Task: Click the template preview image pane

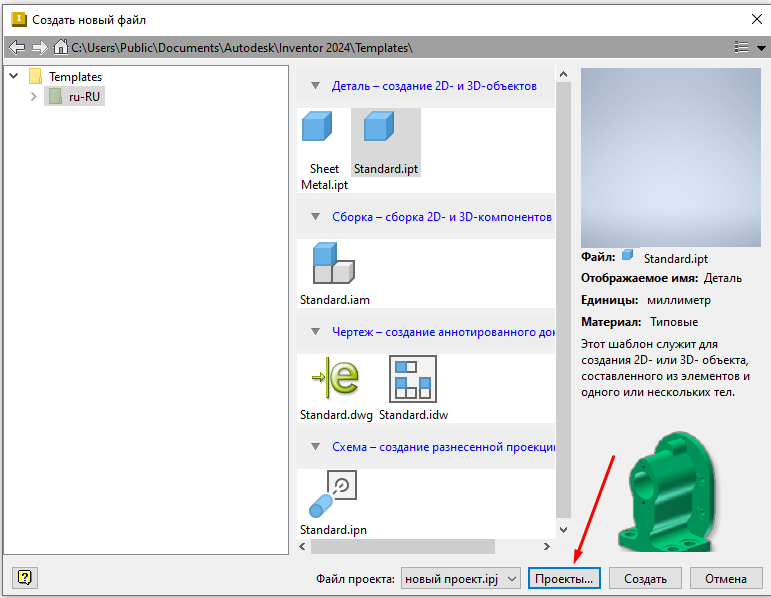Action: [x=671, y=157]
